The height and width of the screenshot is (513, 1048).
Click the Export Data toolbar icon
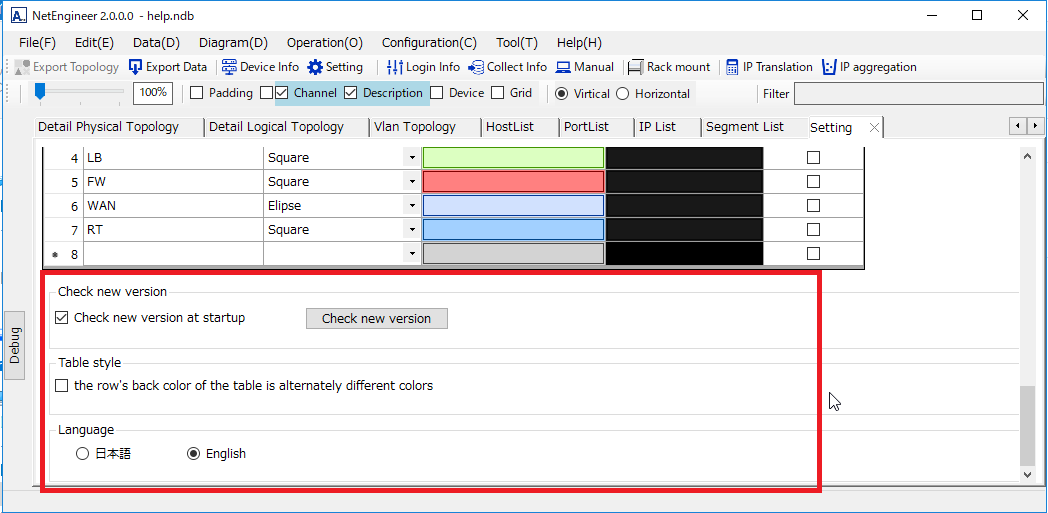(x=136, y=67)
